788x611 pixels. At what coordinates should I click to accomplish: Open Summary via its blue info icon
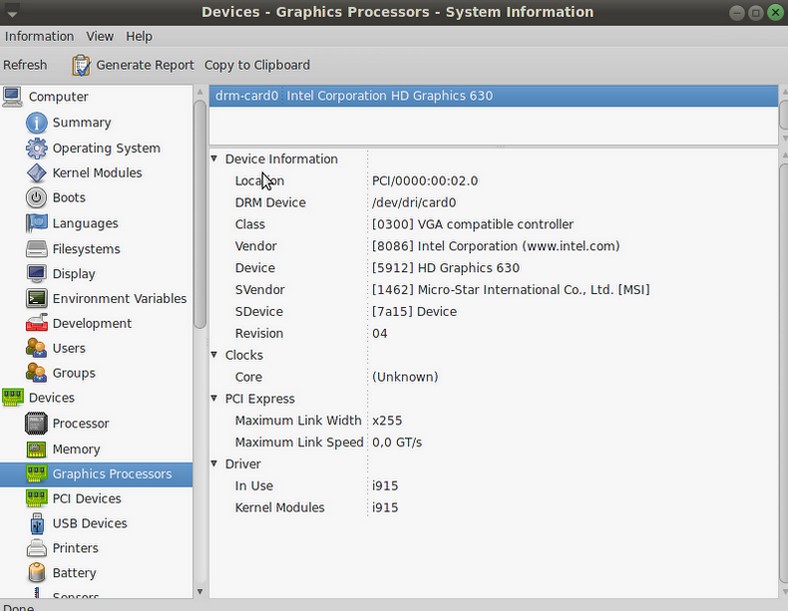tap(37, 123)
